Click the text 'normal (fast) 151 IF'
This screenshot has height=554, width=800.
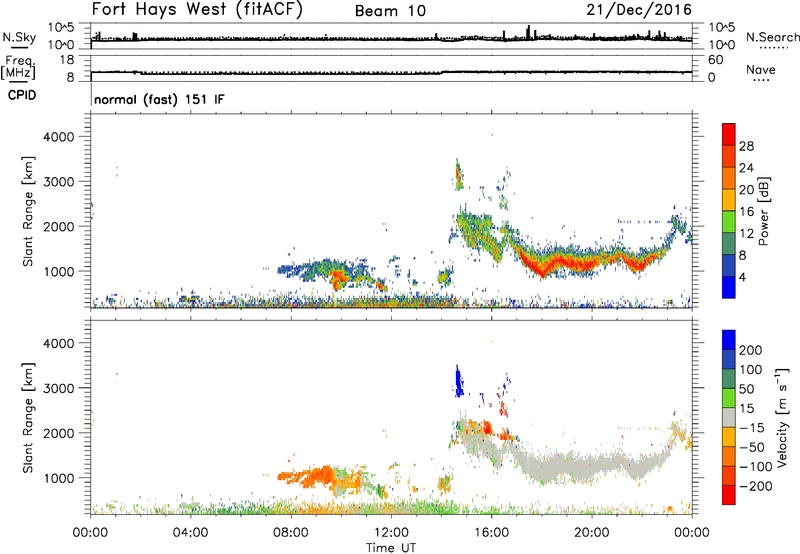coord(159,99)
